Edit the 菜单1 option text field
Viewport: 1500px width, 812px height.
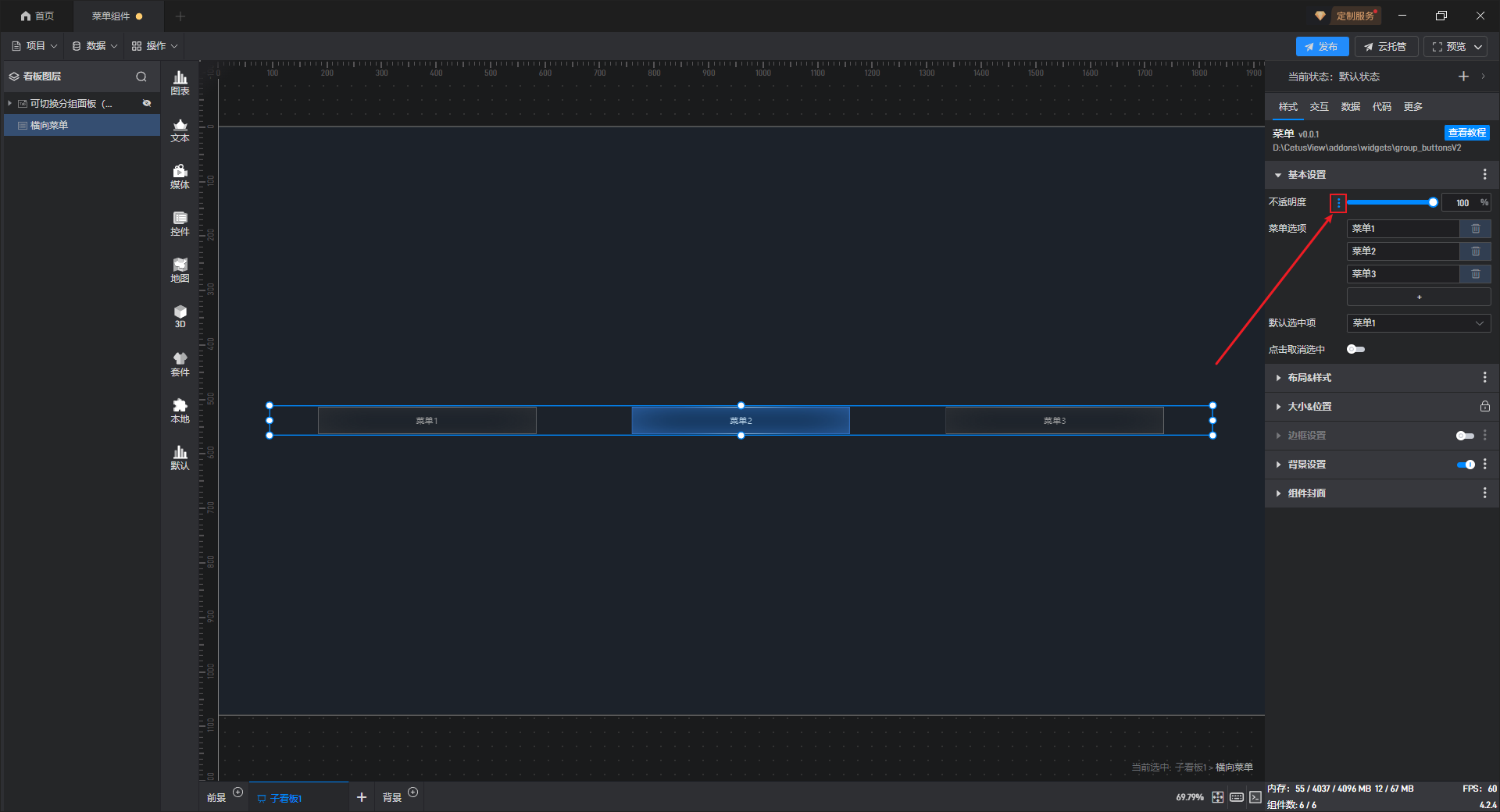point(1403,229)
